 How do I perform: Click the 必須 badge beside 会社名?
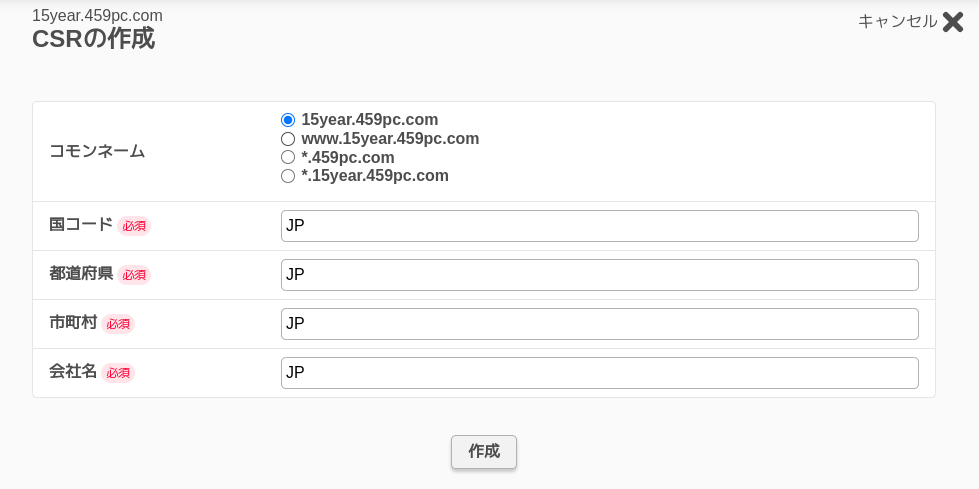118,373
